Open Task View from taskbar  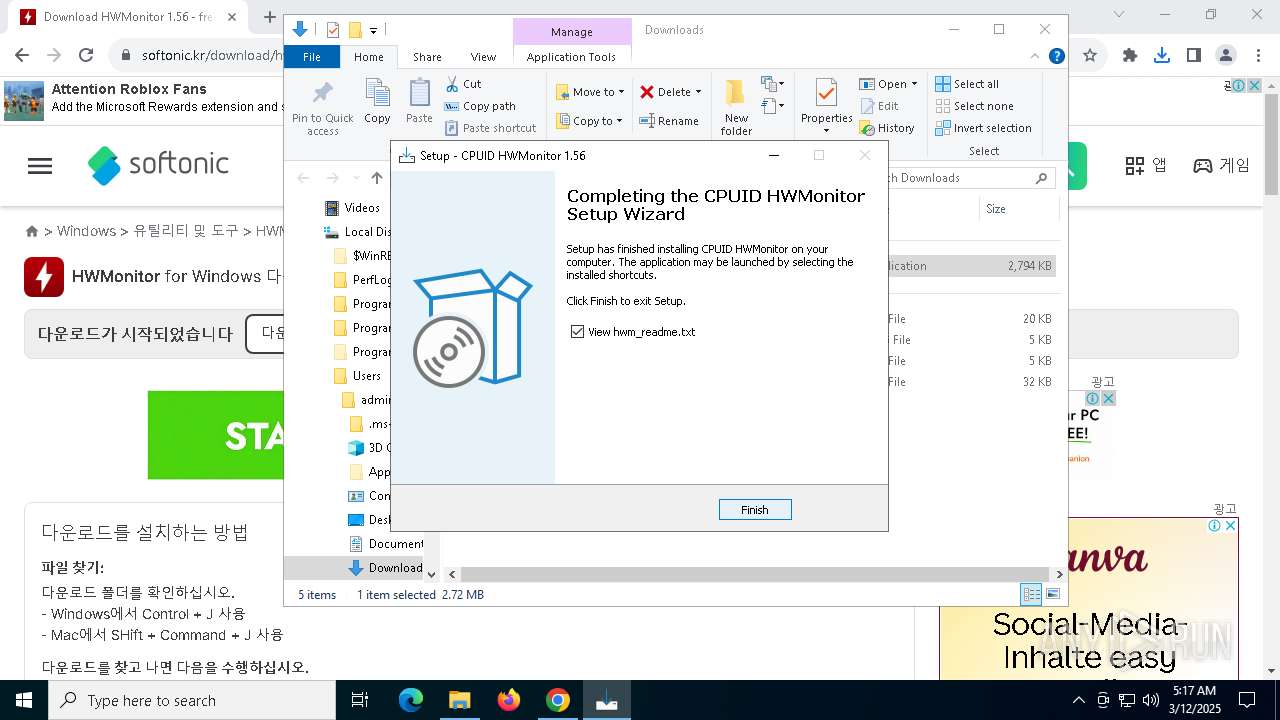(x=361, y=700)
